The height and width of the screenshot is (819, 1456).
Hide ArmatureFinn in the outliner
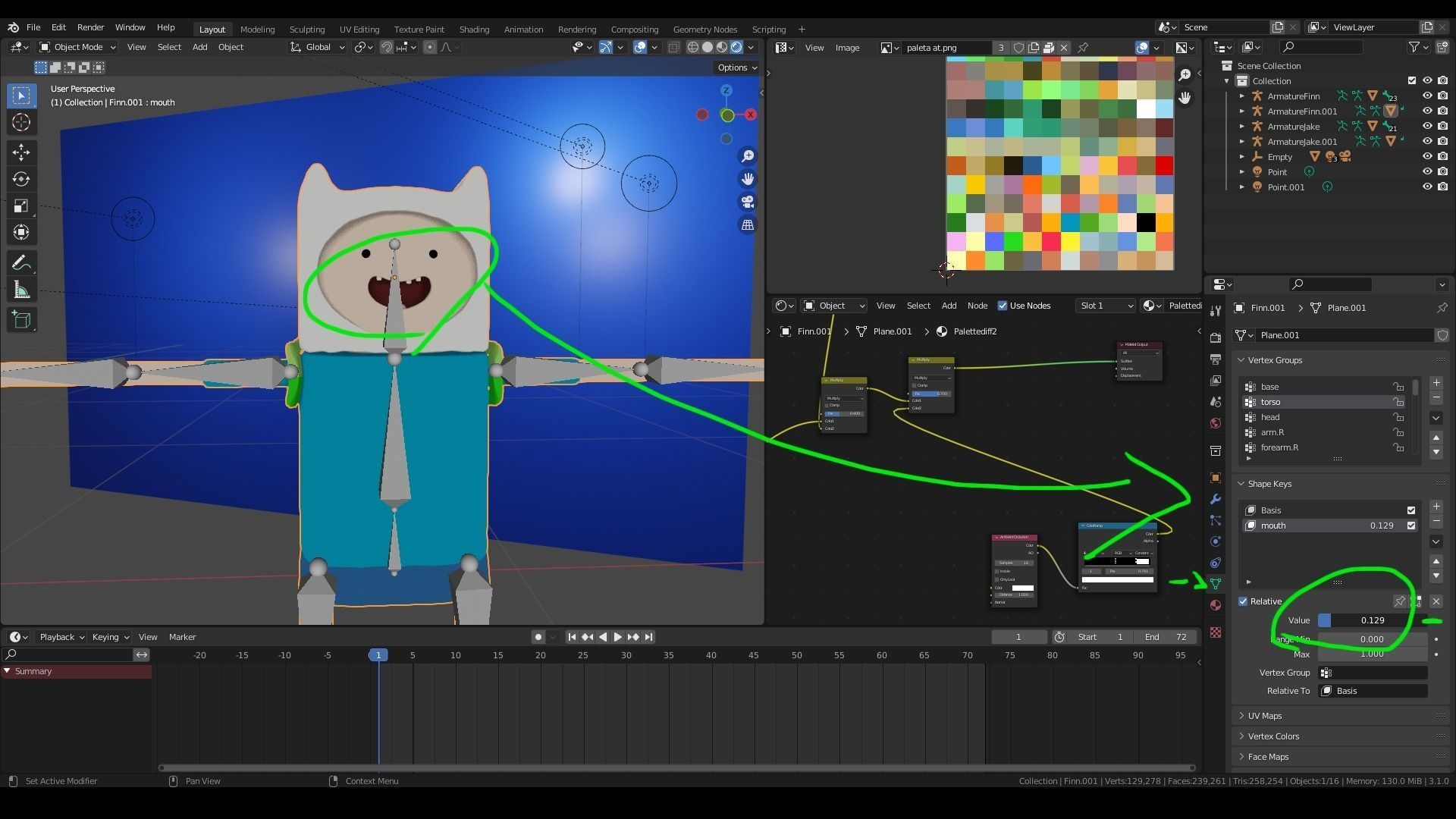coord(1426,96)
